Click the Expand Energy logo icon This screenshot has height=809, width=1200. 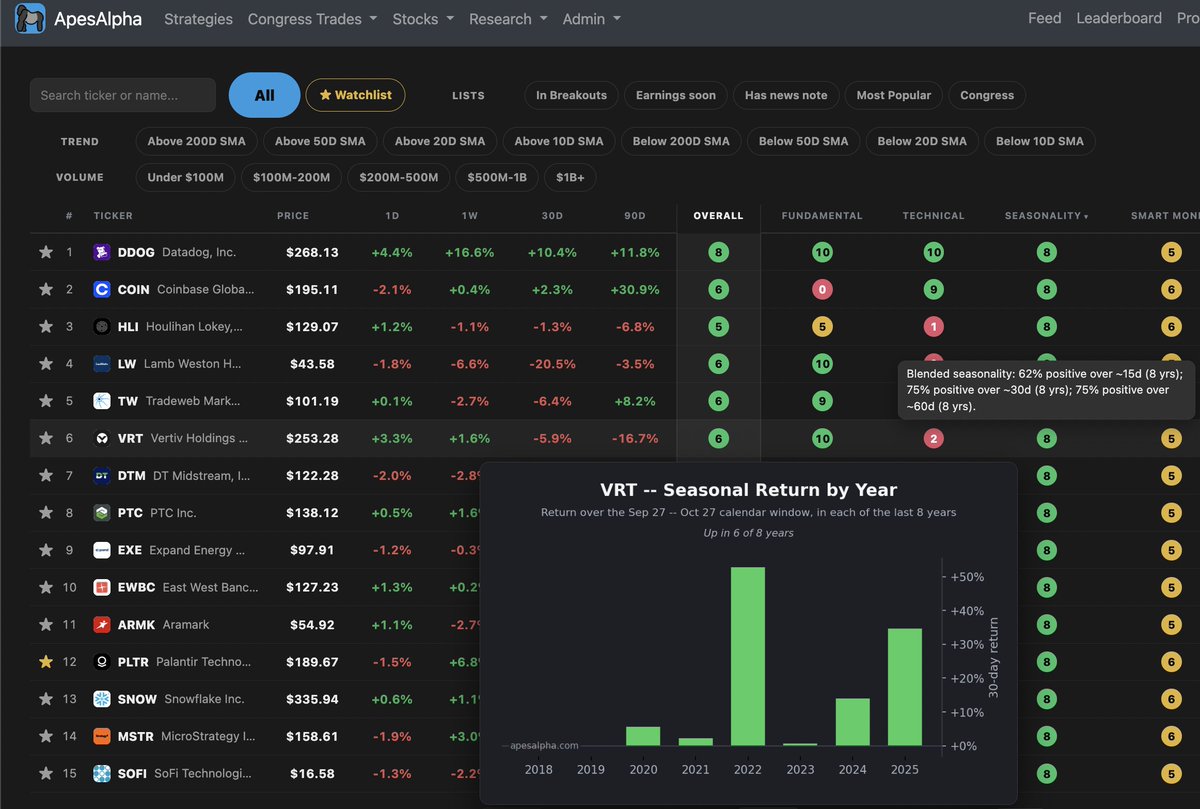[101, 550]
